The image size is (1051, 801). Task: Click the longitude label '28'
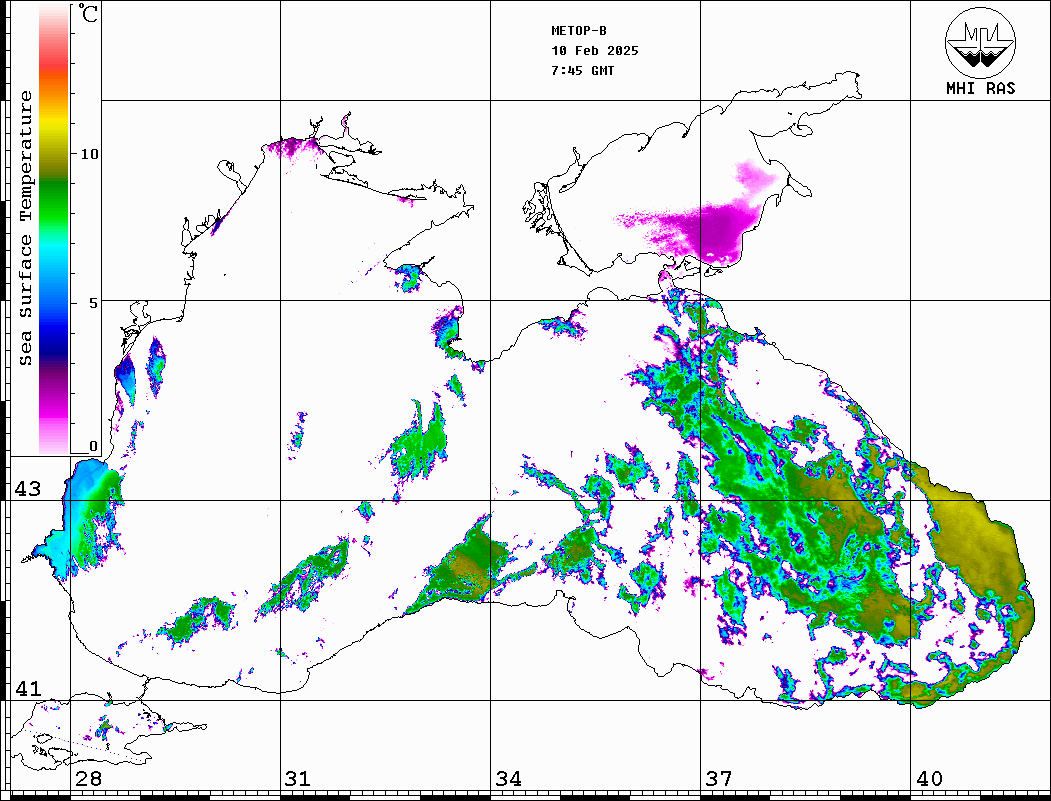[88, 779]
